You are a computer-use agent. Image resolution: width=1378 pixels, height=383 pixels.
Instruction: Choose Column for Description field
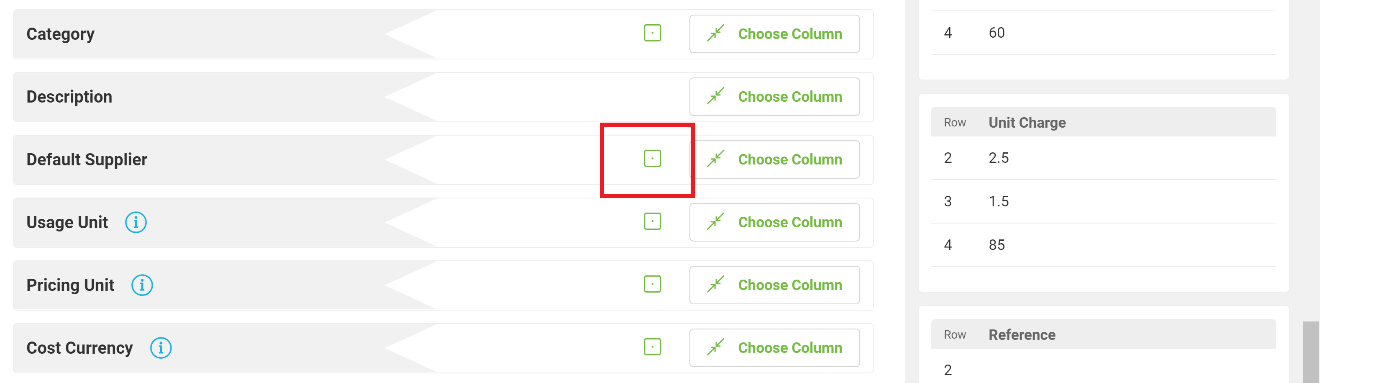774,97
